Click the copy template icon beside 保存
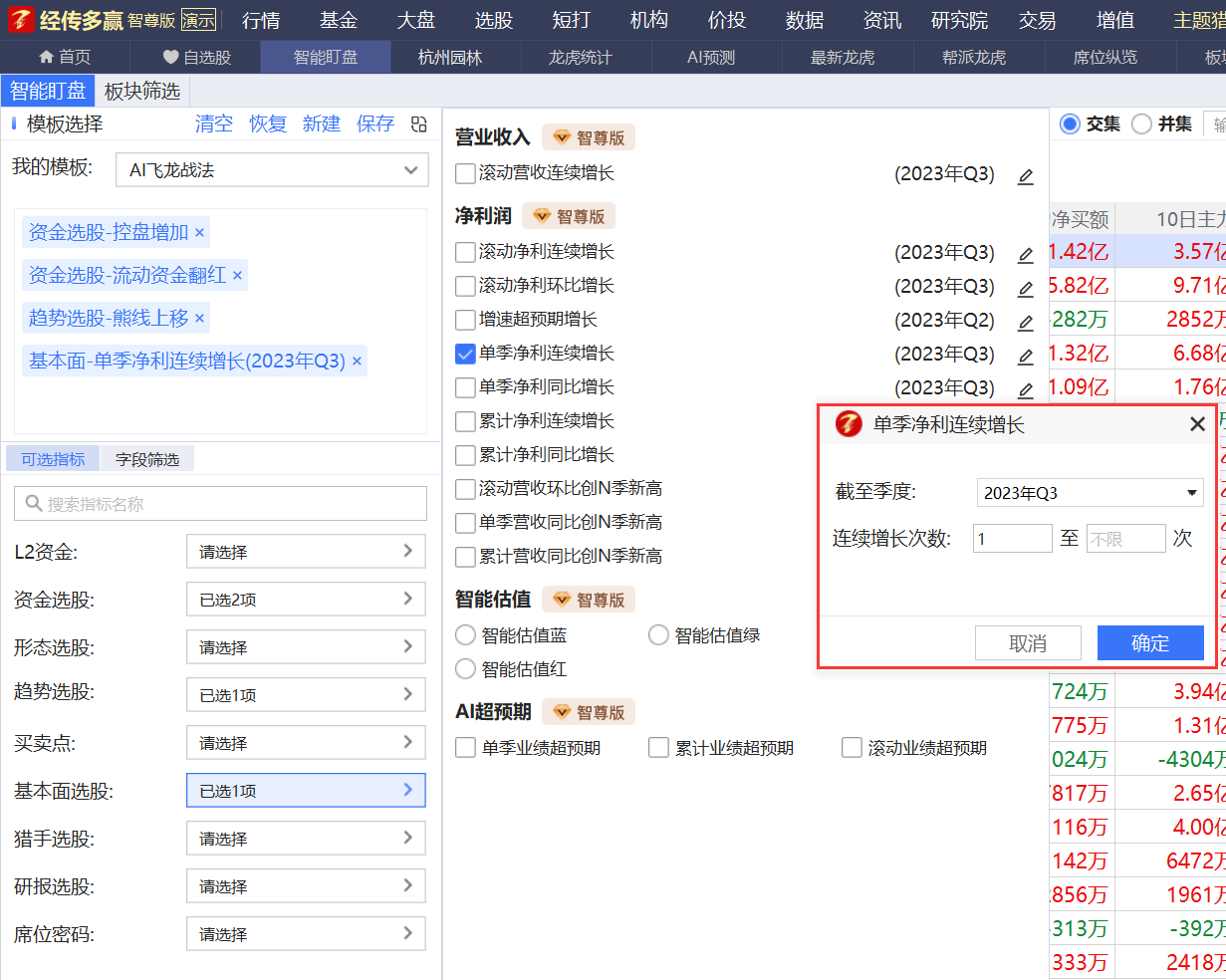 point(419,124)
